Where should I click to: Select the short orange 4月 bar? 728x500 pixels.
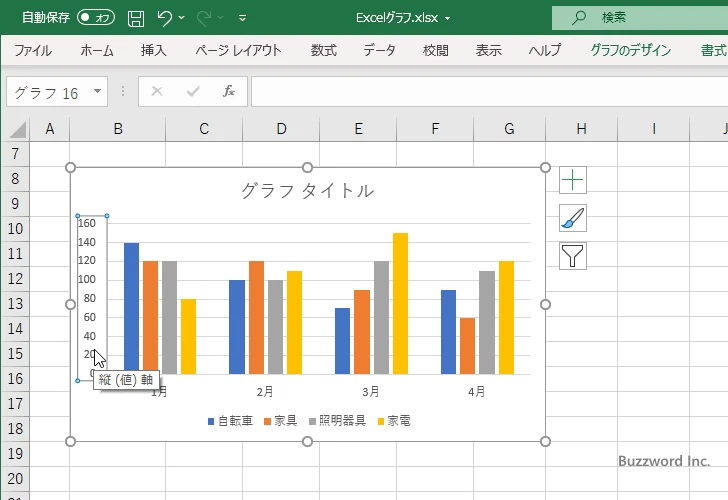468,346
